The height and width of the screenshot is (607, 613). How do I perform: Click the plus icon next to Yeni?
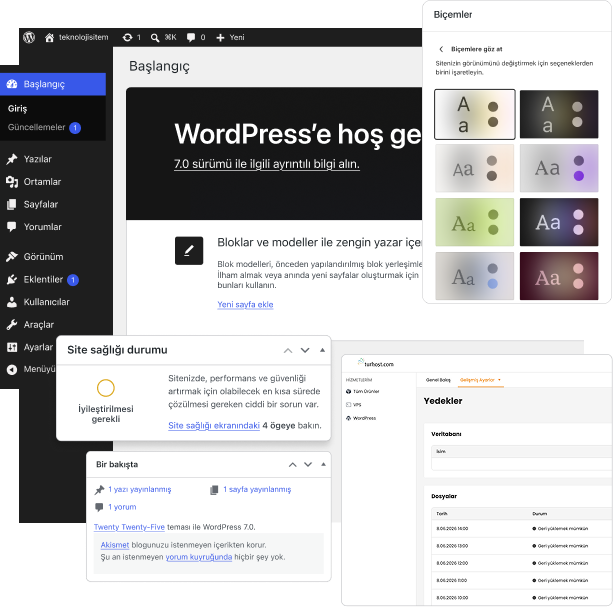point(220,38)
